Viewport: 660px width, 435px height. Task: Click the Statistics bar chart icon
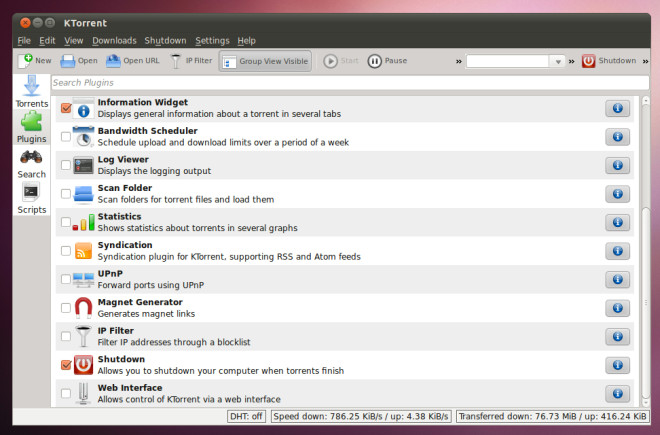click(x=83, y=222)
